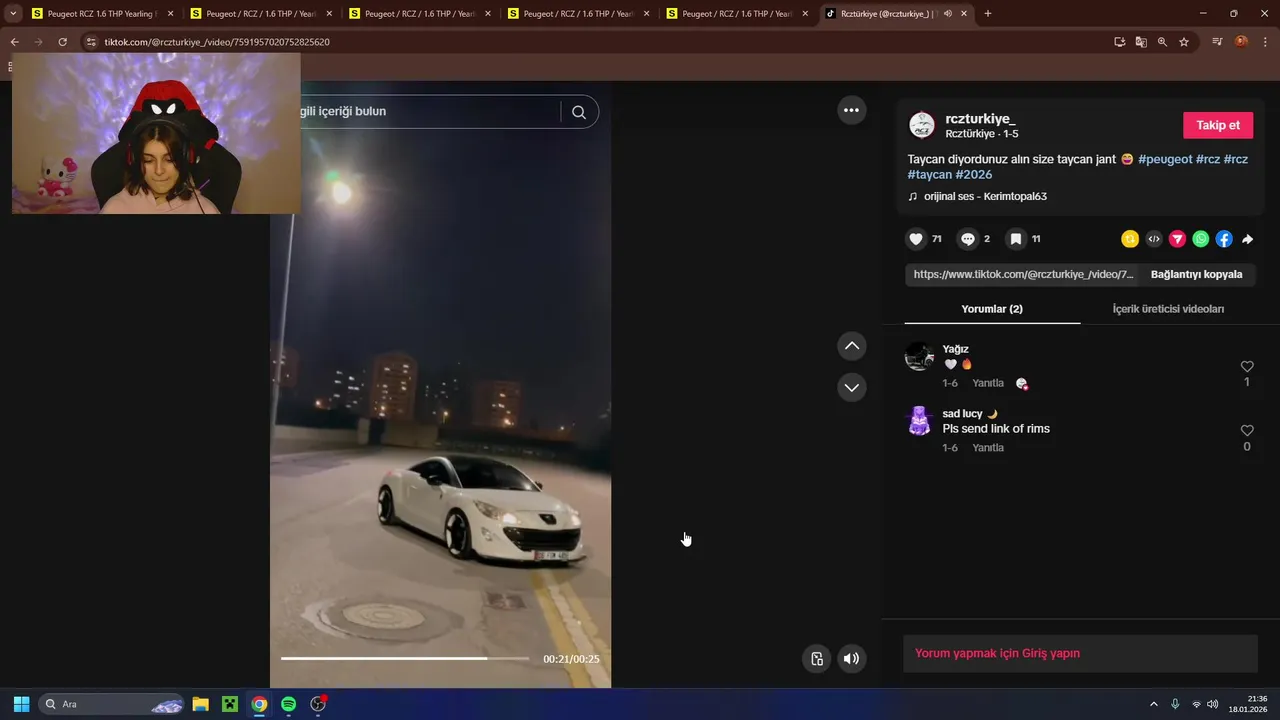Reload the page
Screen dimensions: 1280x720
tap(62, 42)
